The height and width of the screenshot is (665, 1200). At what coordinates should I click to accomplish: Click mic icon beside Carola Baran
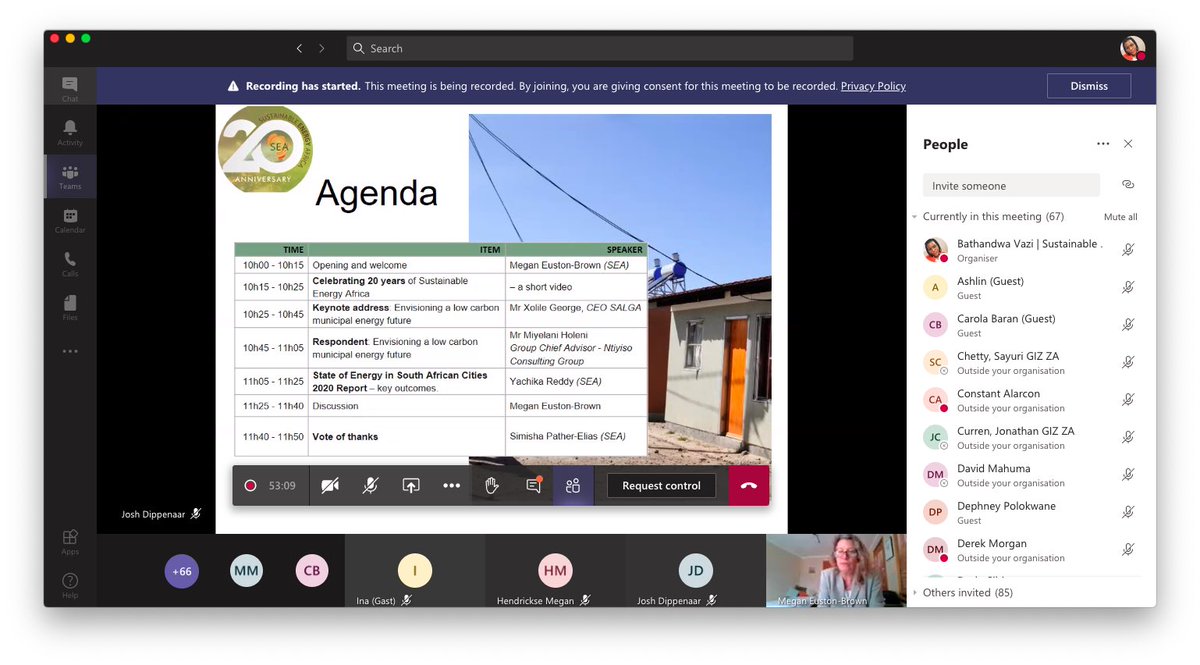pyautogui.click(x=1128, y=325)
